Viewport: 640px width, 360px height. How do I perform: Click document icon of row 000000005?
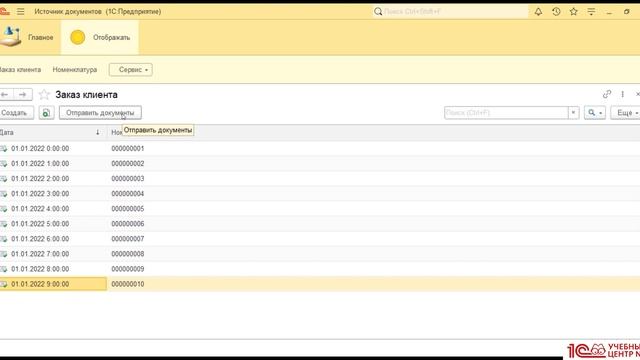pyautogui.click(x=4, y=209)
